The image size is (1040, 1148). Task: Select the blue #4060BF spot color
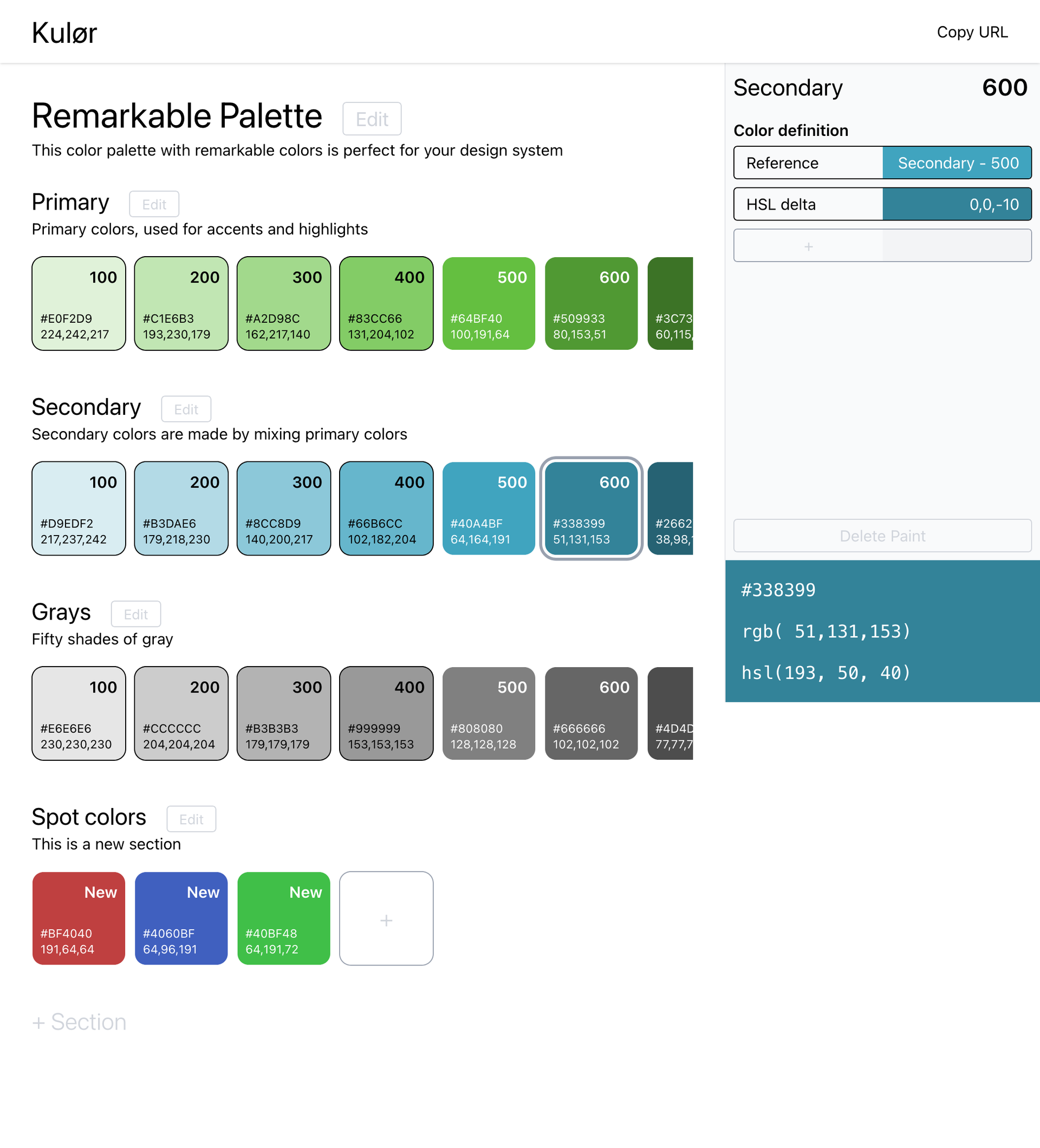tap(180, 918)
